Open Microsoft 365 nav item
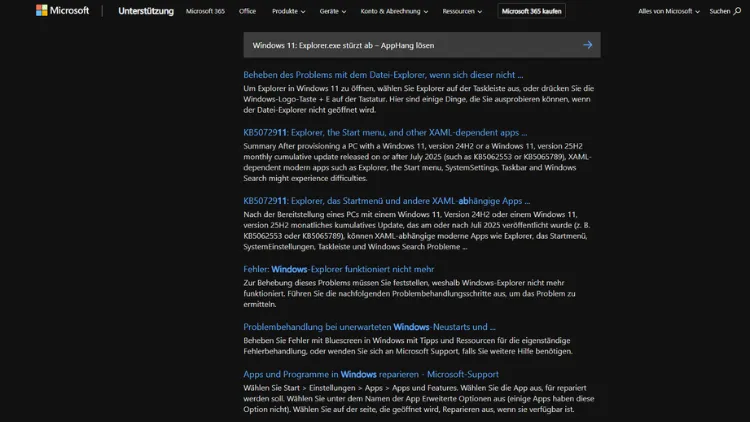This screenshot has width=750, height=422. coord(205,11)
